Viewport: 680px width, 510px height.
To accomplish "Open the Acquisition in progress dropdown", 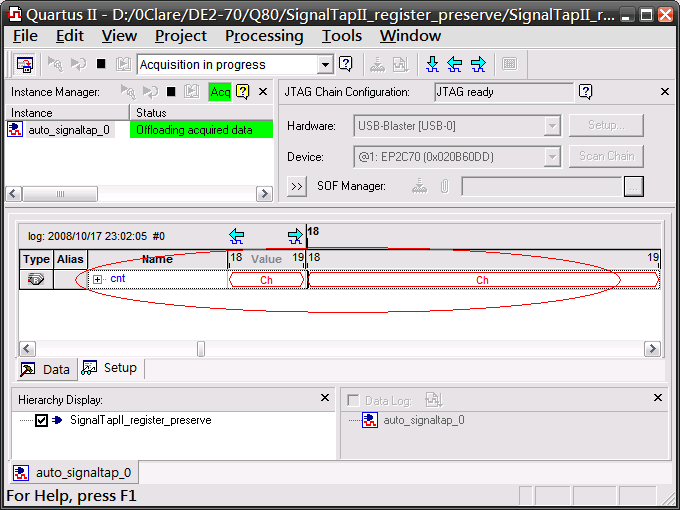I will pyautogui.click(x=325, y=65).
